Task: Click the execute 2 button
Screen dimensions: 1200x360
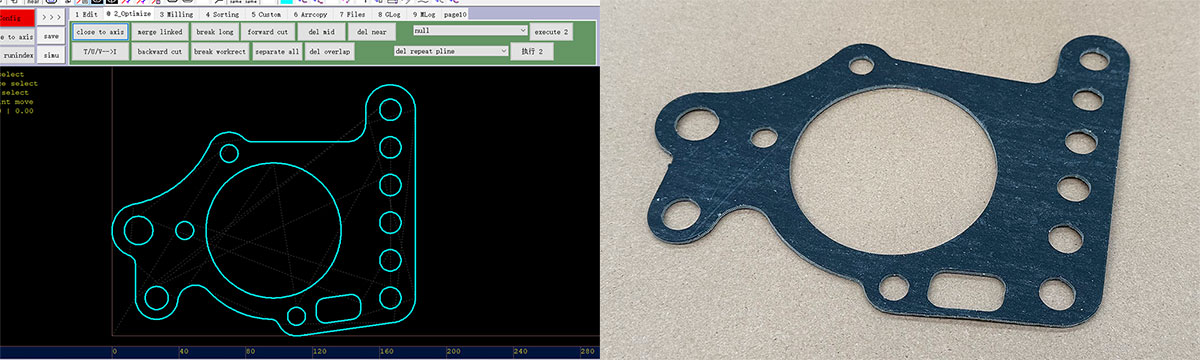Action: point(551,32)
